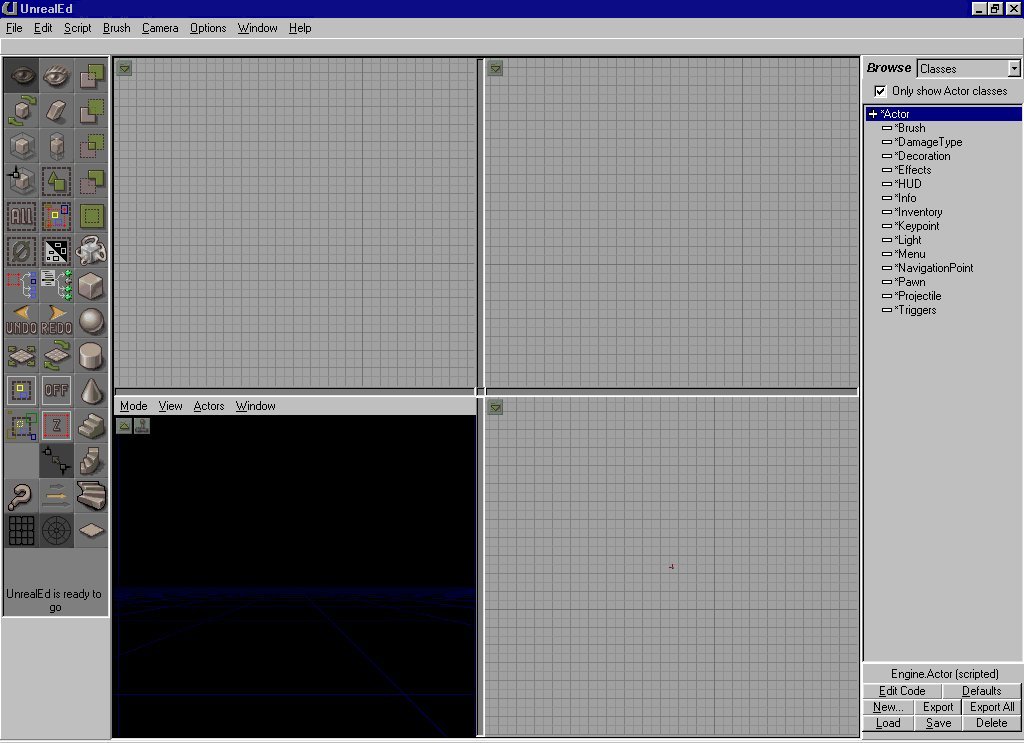Viewport: 1024px width, 743px height.
Task: Select *Pawn in the class tree
Action: pyautogui.click(x=912, y=282)
